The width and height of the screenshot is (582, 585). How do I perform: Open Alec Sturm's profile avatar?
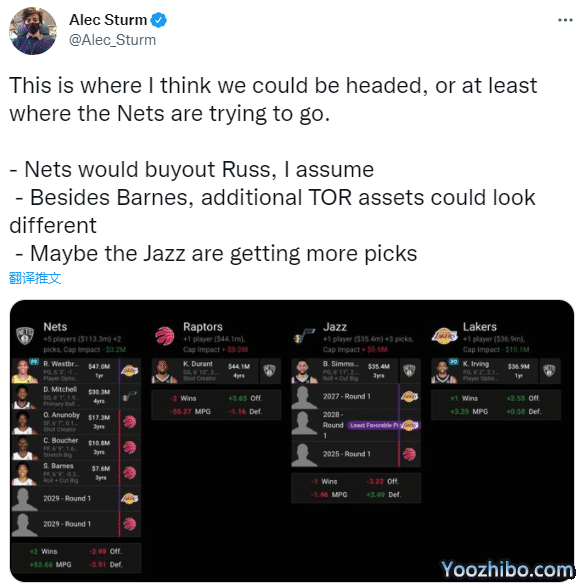(x=33, y=31)
